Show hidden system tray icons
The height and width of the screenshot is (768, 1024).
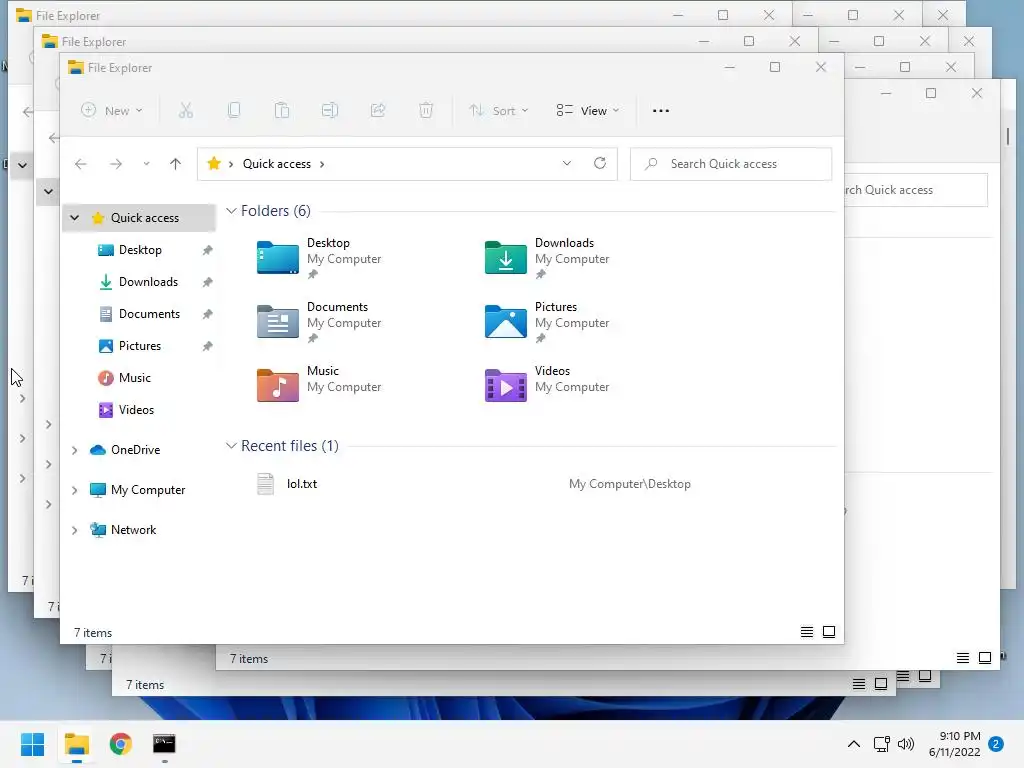pos(854,744)
